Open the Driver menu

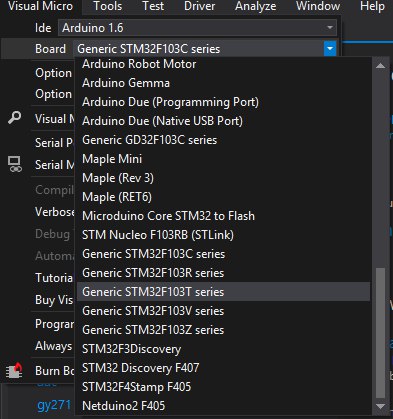[x=199, y=6]
